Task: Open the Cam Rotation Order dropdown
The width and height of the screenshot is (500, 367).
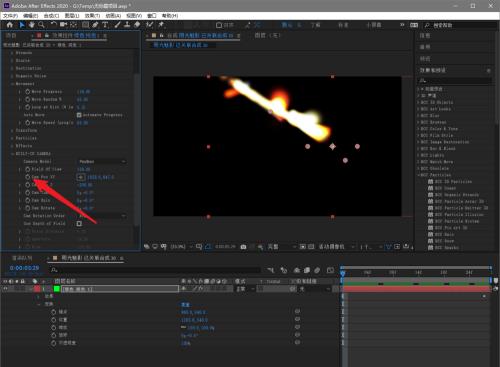Action: [102, 216]
